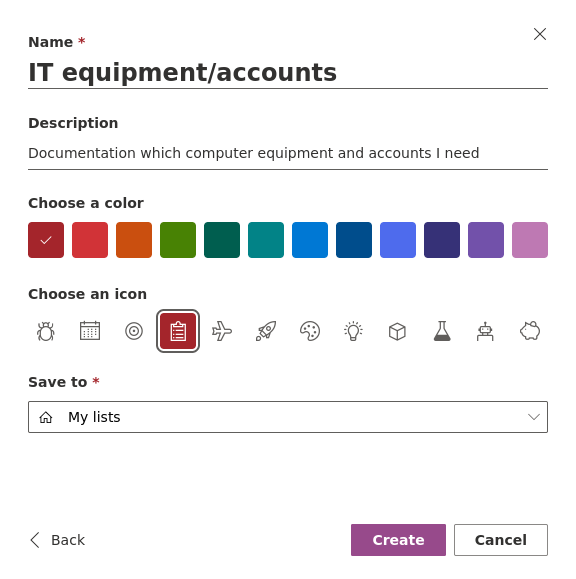This screenshot has width=576, height=579.
Task: Select the airplane icon
Action: point(222,331)
